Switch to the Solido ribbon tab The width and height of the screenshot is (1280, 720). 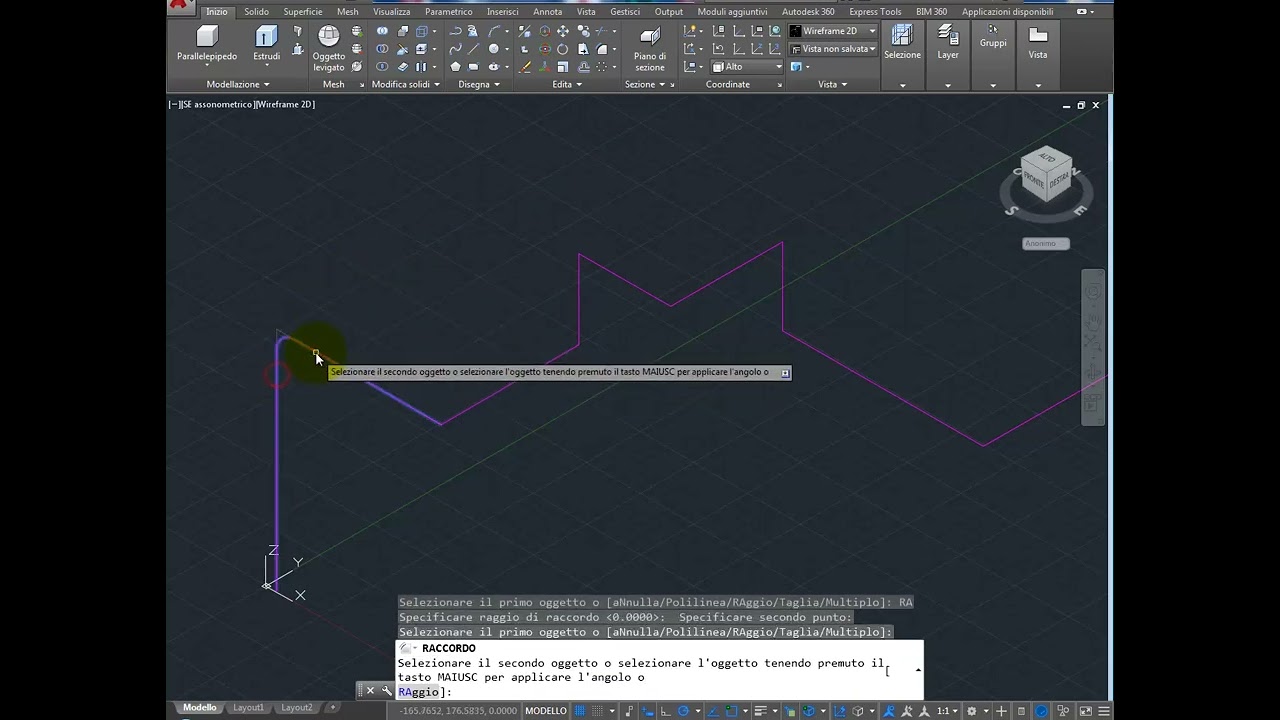coord(256,12)
